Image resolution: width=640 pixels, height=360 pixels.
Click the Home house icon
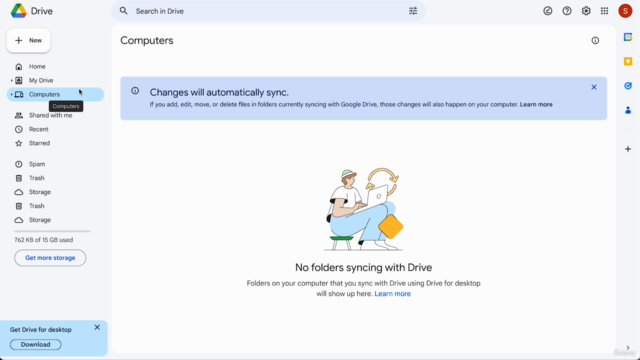[19, 67]
